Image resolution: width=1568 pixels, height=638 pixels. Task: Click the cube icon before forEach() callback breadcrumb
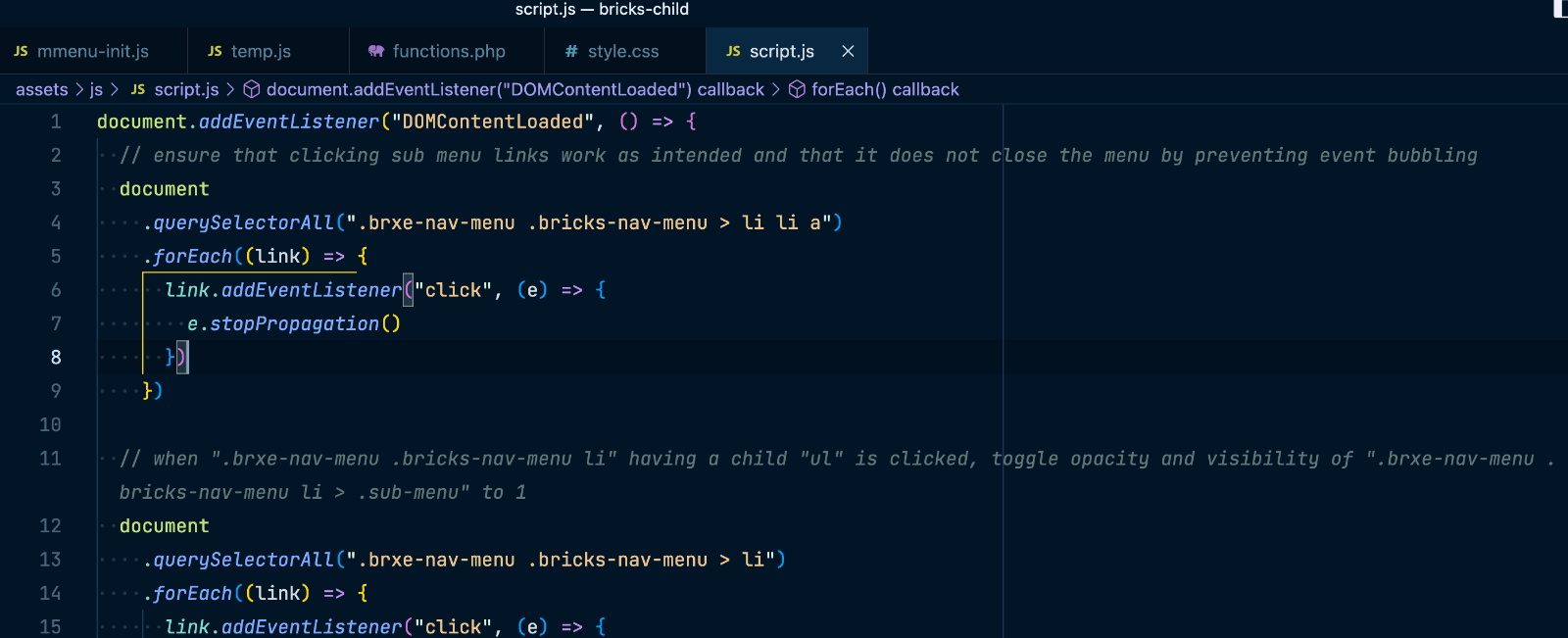[x=797, y=90]
